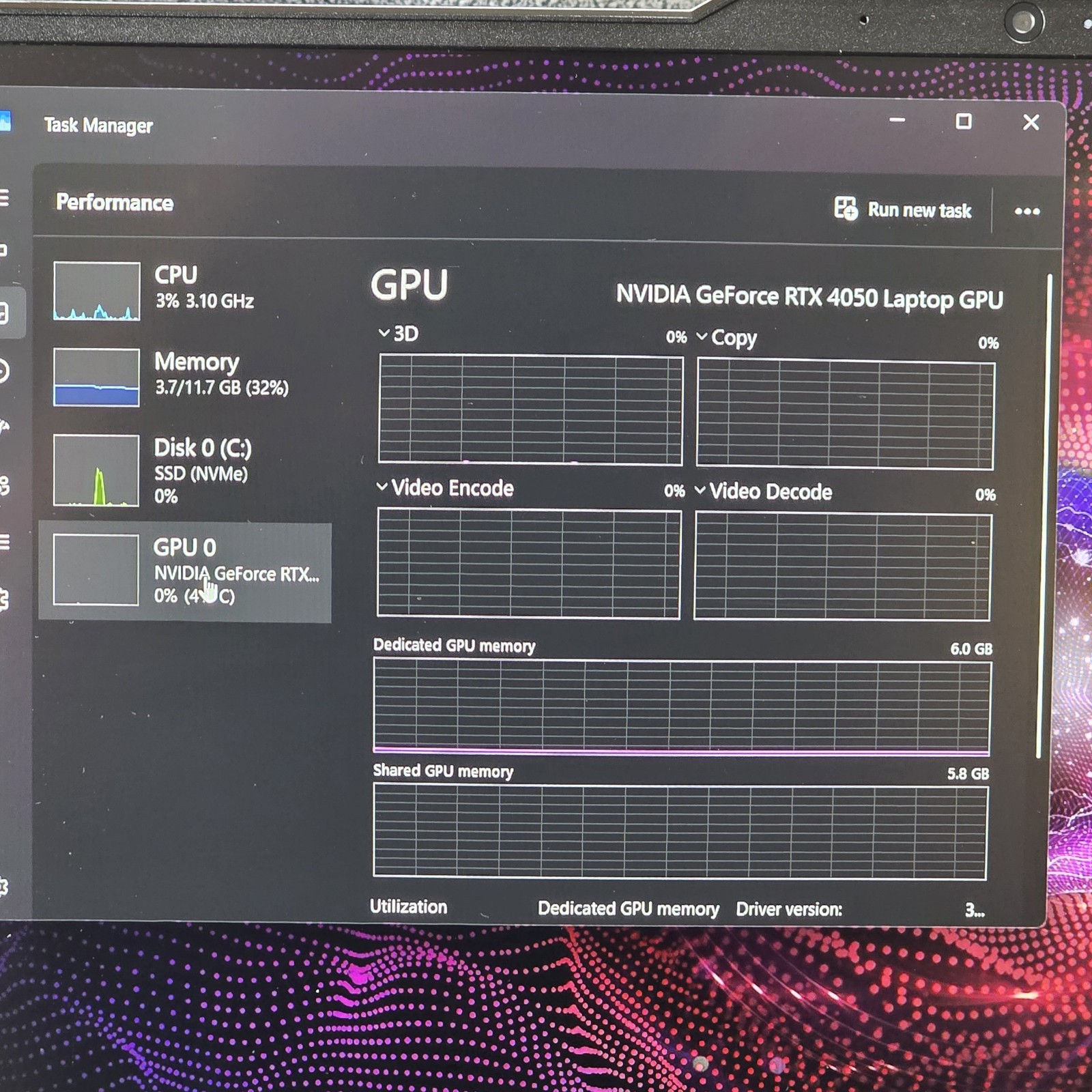Click the 6.0 GB dedicated memory value
The width and height of the screenshot is (1092, 1092).
pos(971,648)
